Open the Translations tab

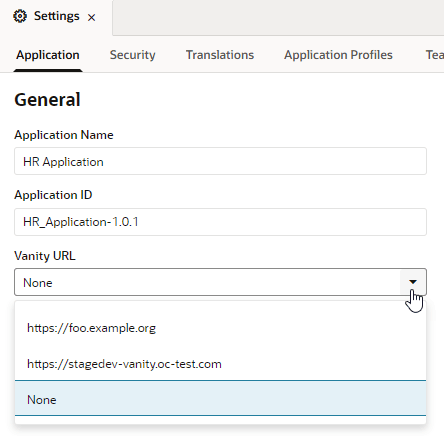[220, 55]
